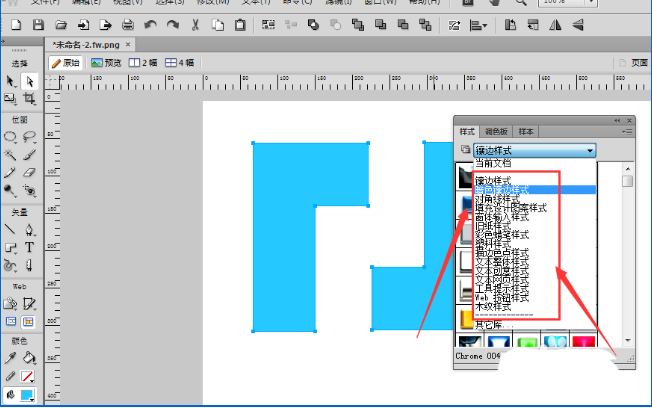
Task: Click the green style thumbnail
Action: click(527, 342)
